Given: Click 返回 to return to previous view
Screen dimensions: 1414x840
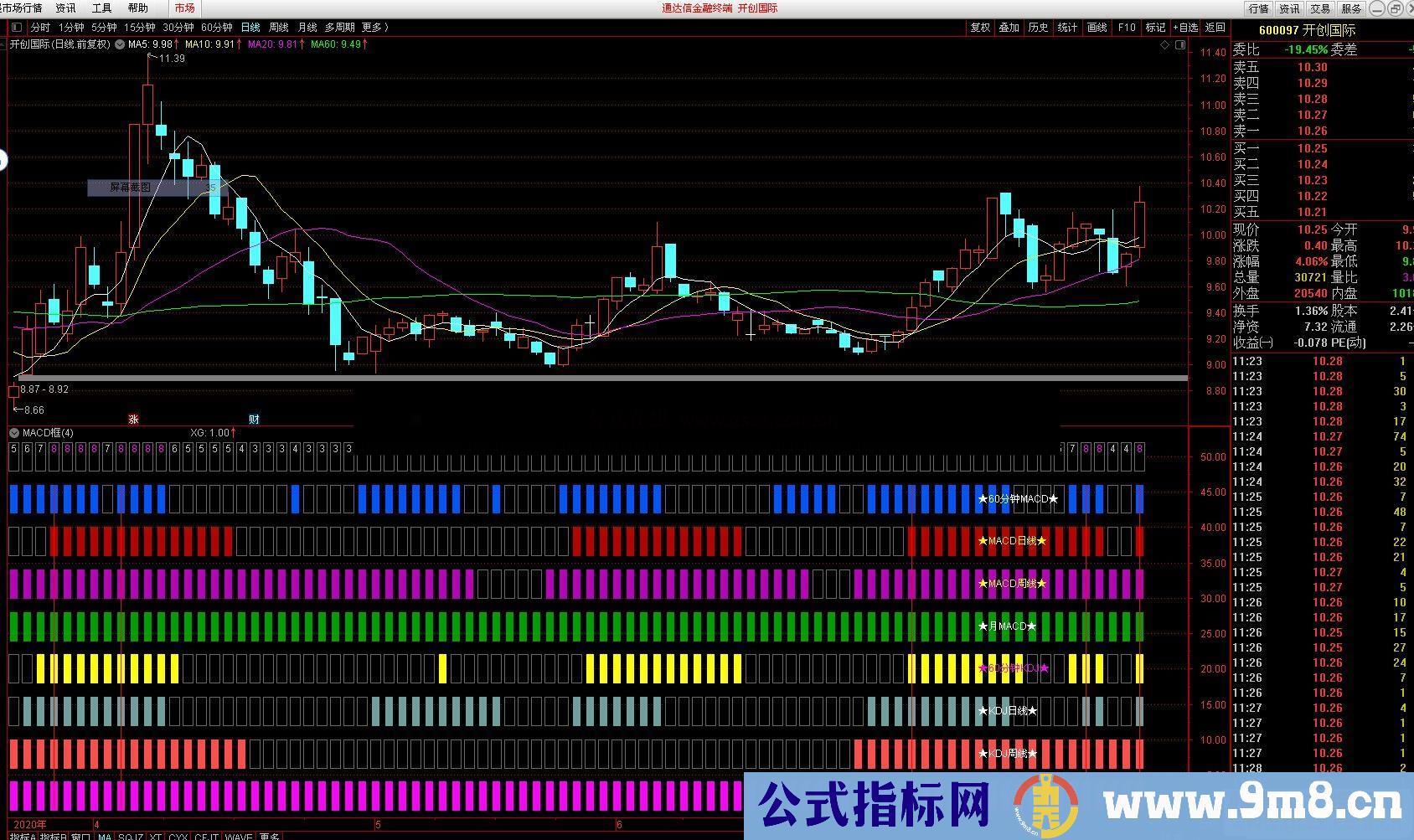Looking at the screenshot, I should [x=1215, y=27].
